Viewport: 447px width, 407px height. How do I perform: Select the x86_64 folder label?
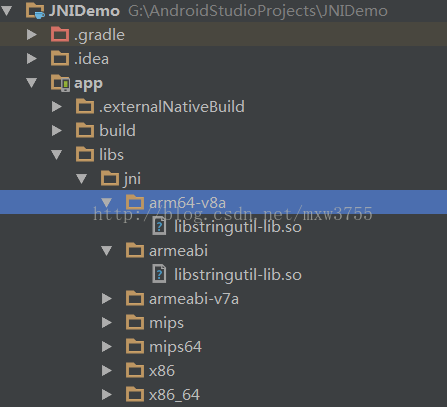coord(174,395)
